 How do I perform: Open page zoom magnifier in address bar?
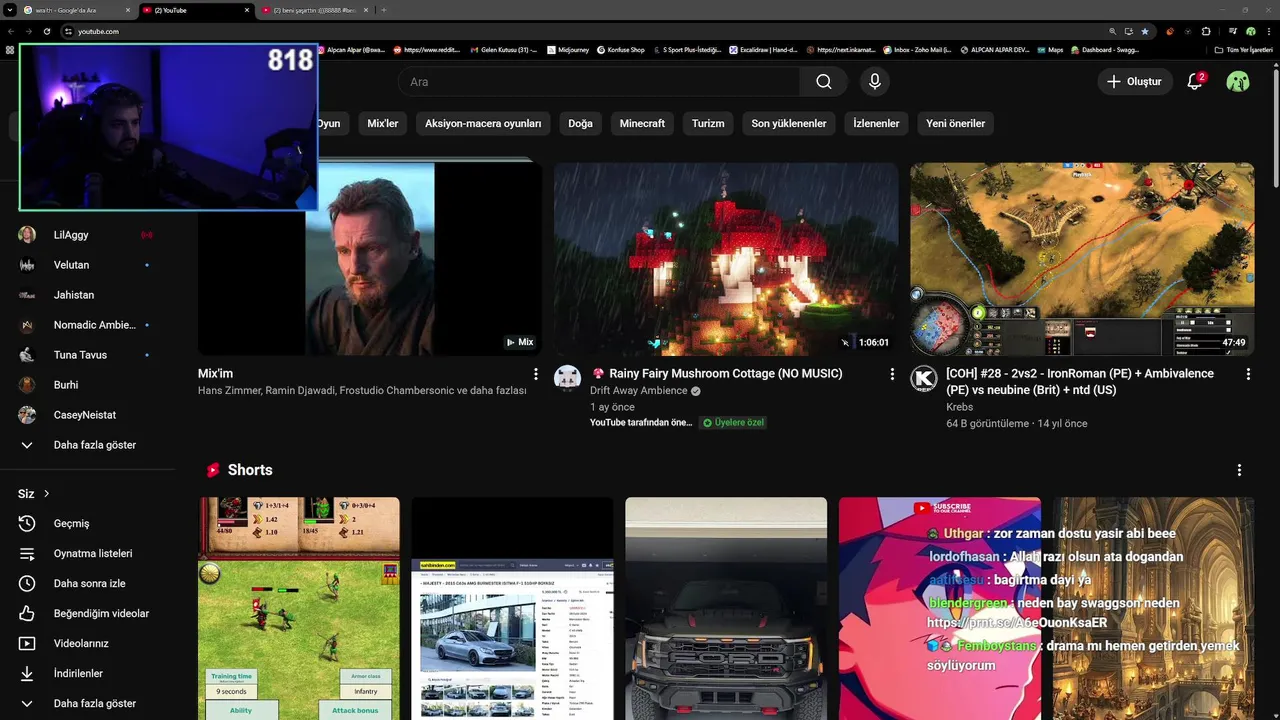[1113, 31]
